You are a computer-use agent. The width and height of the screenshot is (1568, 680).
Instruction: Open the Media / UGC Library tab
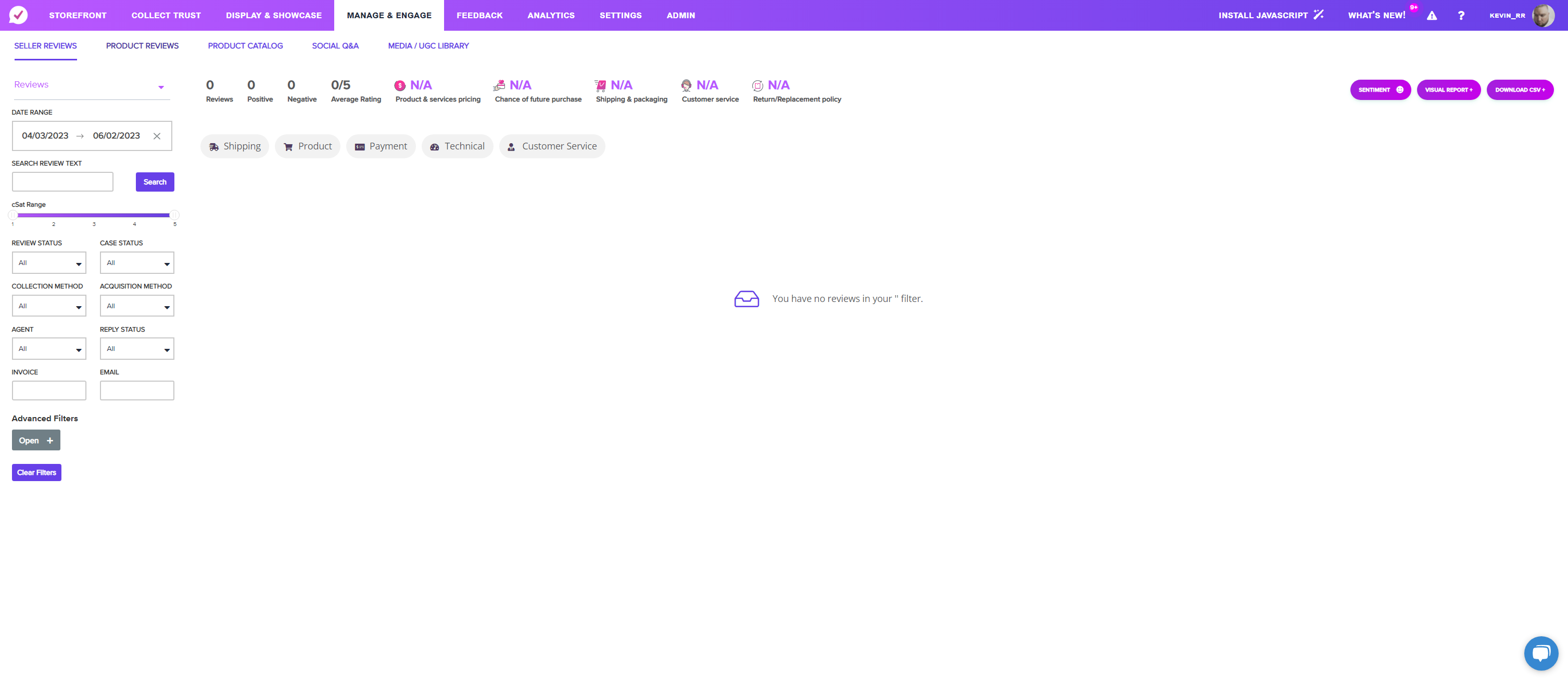[x=428, y=46]
